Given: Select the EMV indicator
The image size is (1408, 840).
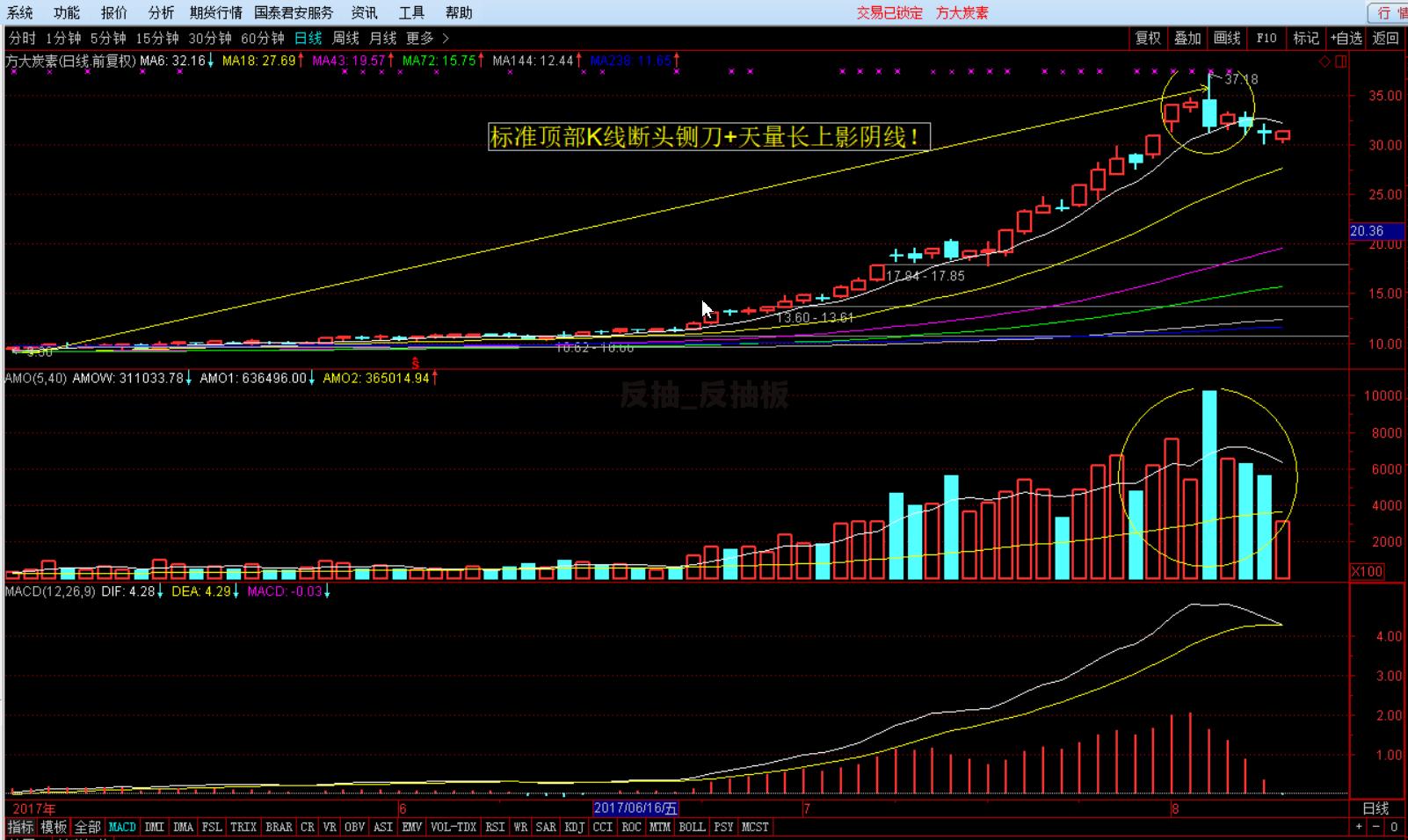Looking at the screenshot, I should (412, 827).
